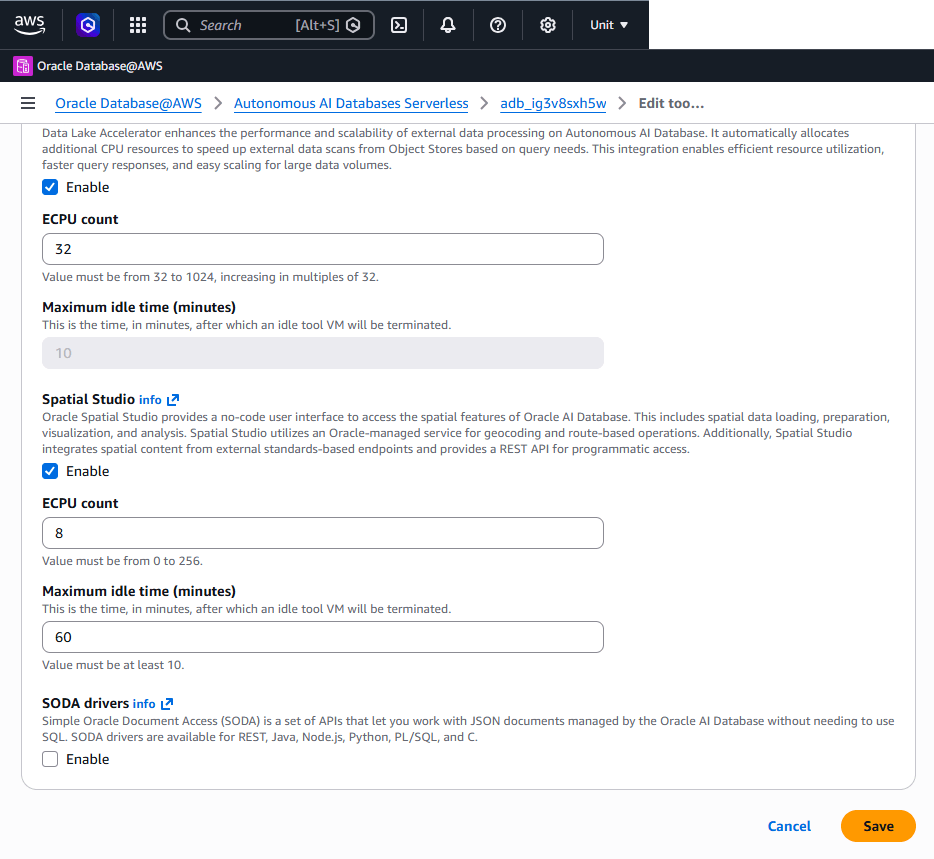Click Data Lake Accelerator ECCPU count field showing 32
934x859 pixels.
[x=323, y=249]
